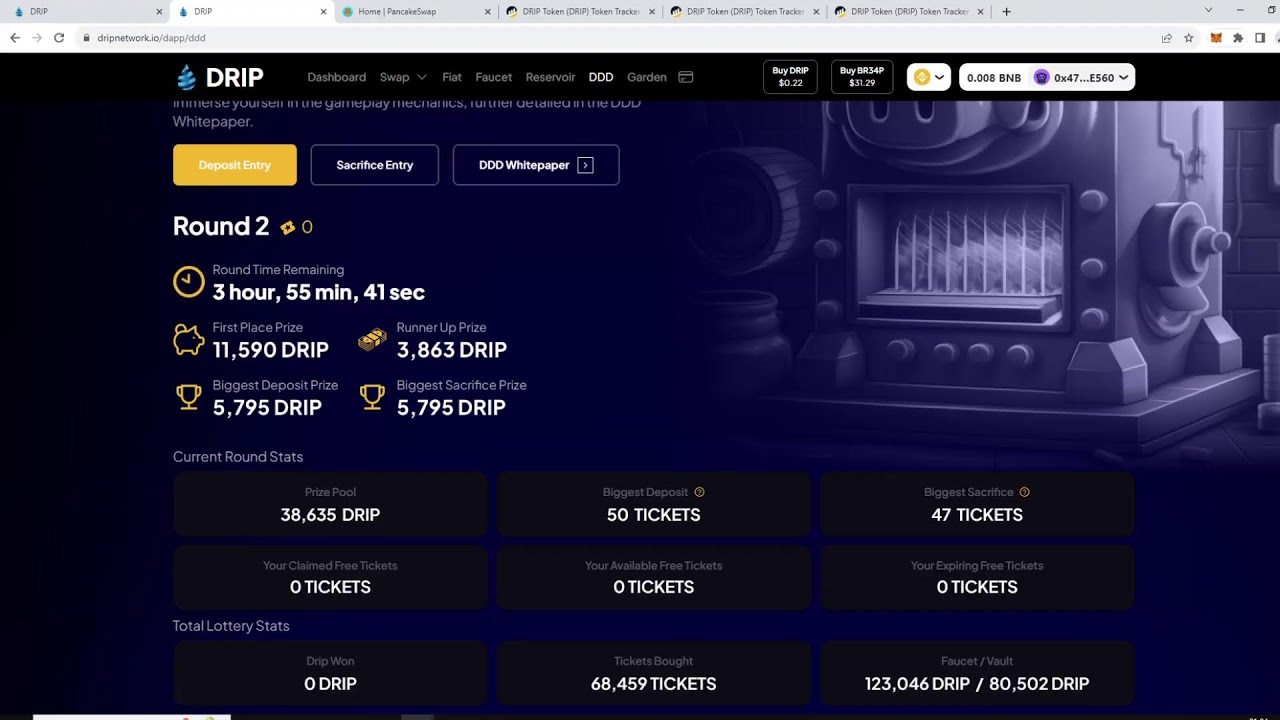Click the Deposit Entry button

point(235,165)
